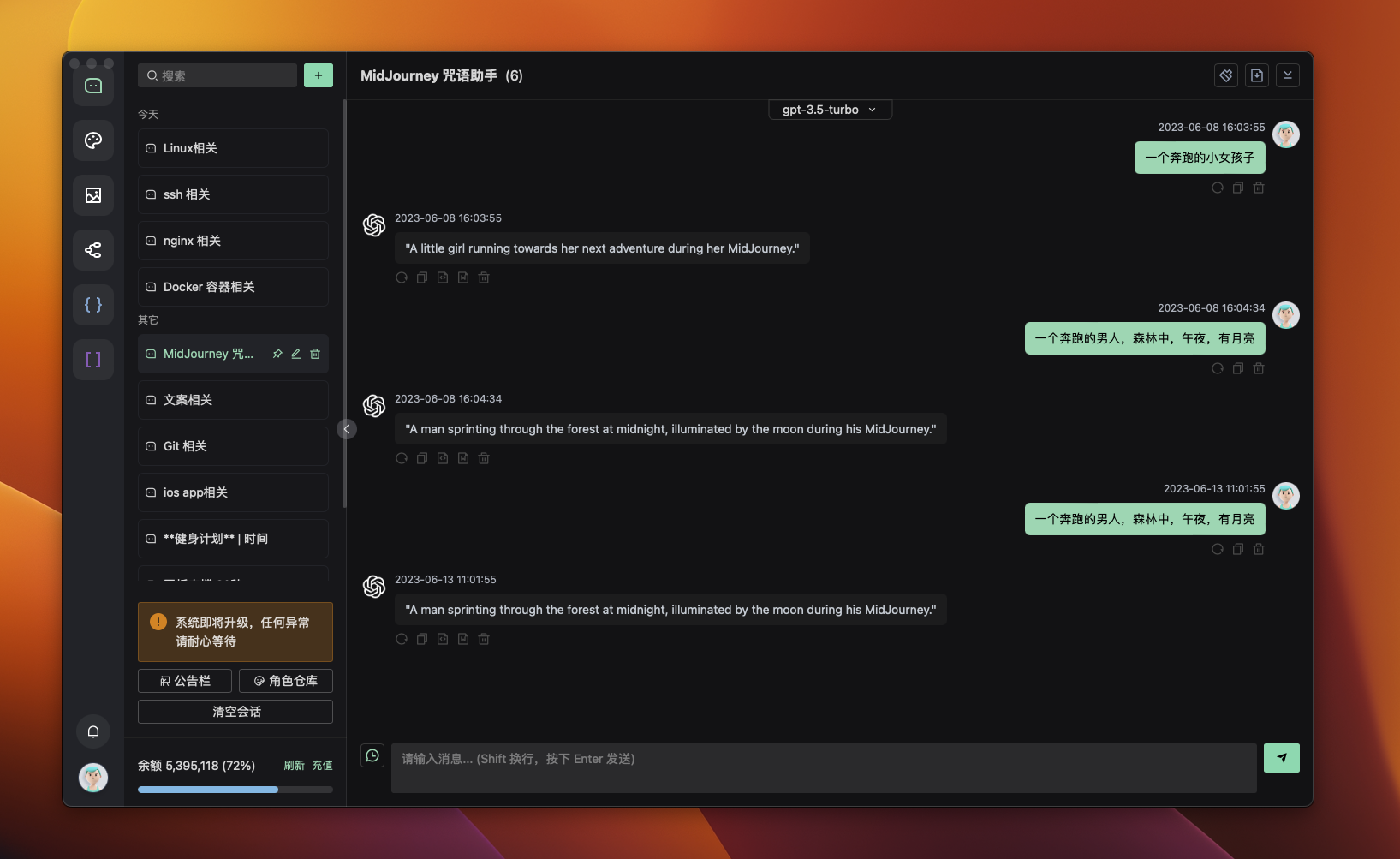Pin the MidJourney conversation

(277, 354)
